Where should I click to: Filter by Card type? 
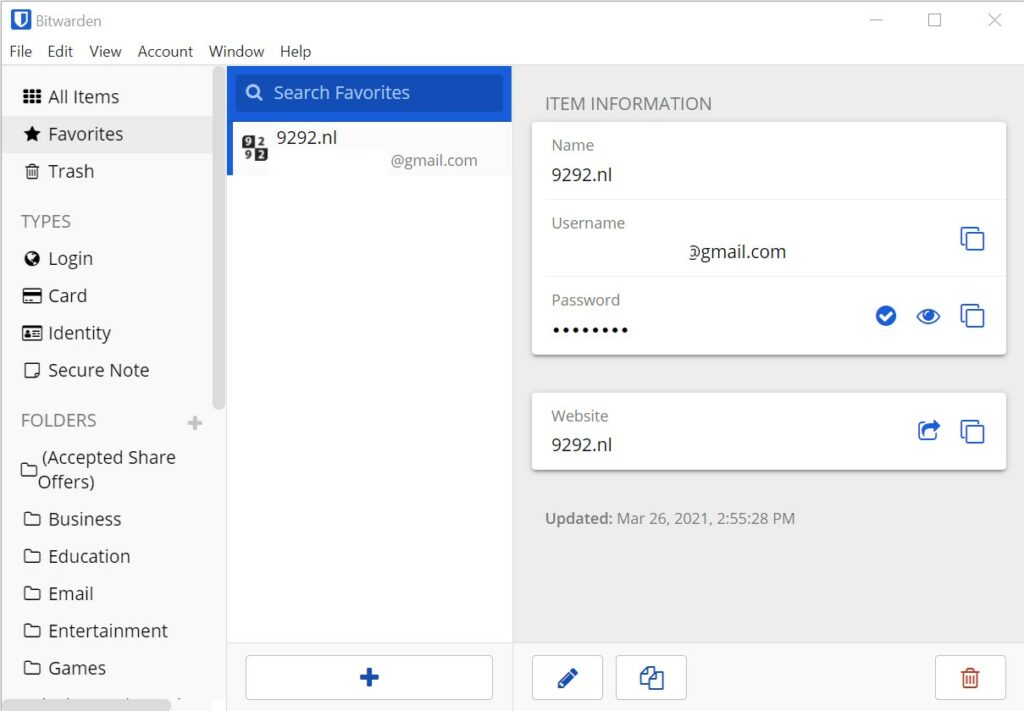click(x=54, y=296)
